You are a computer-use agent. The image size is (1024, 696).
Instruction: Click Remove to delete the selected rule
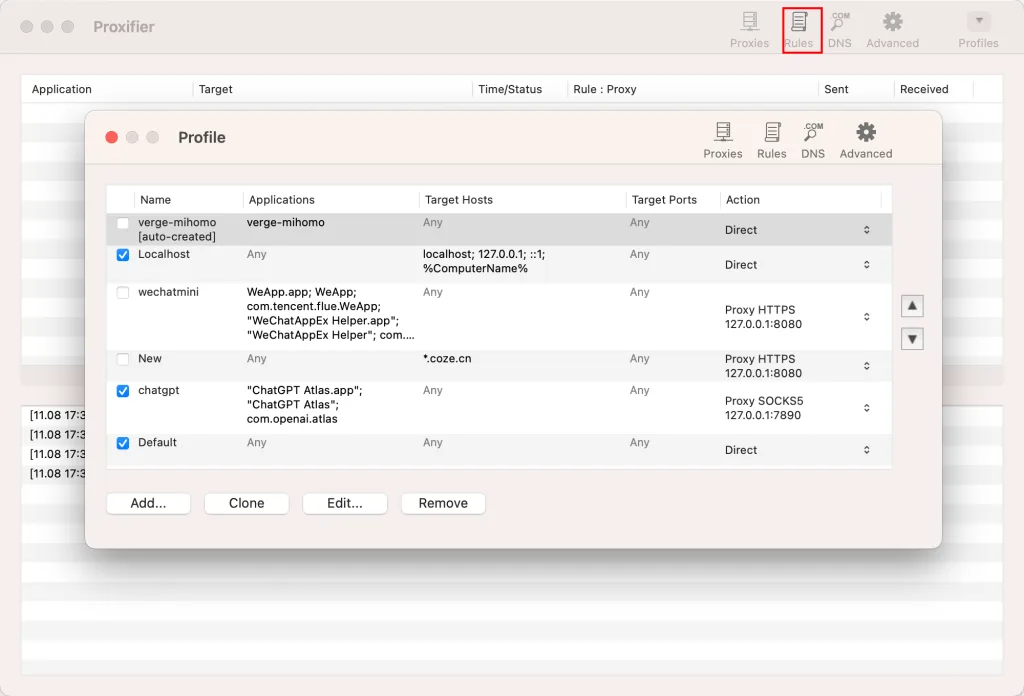point(443,503)
